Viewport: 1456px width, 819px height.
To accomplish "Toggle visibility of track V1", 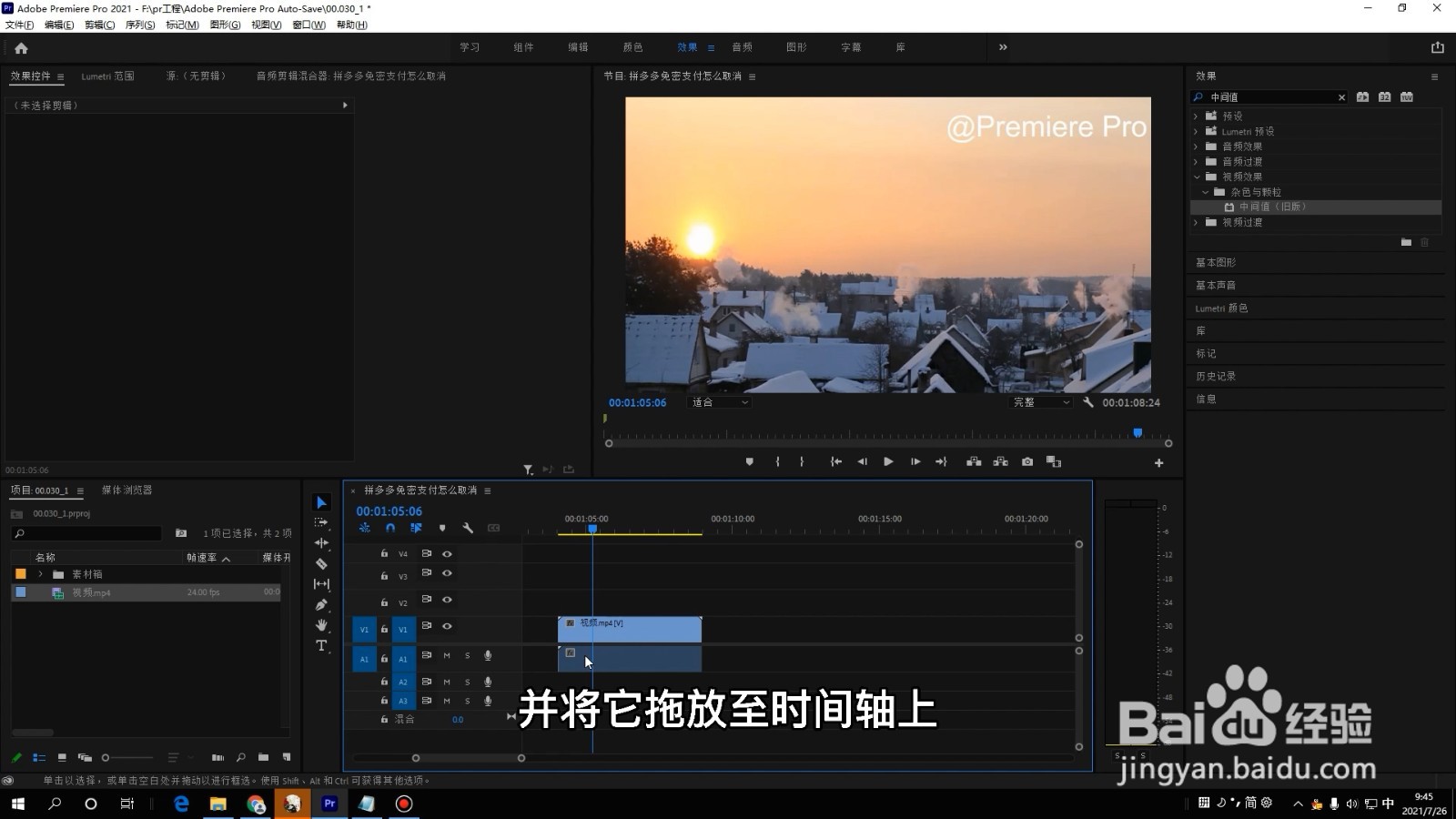I will point(448,626).
